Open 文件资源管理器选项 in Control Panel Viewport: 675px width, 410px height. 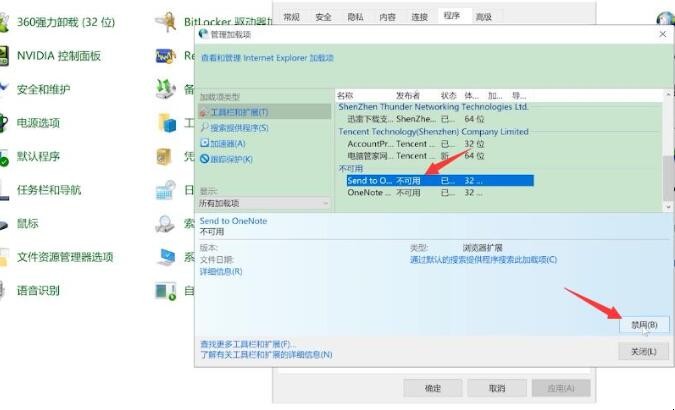pos(65,257)
